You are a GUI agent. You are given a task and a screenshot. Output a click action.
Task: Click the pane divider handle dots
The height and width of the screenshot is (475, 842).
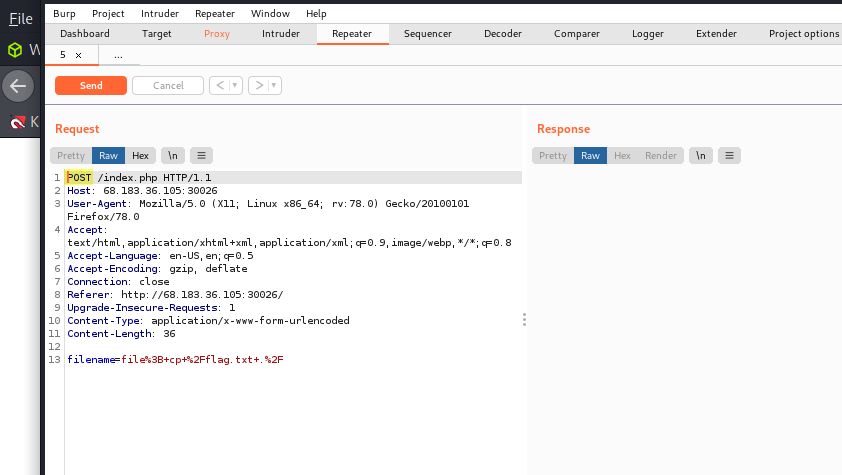[x=524, y=320]
